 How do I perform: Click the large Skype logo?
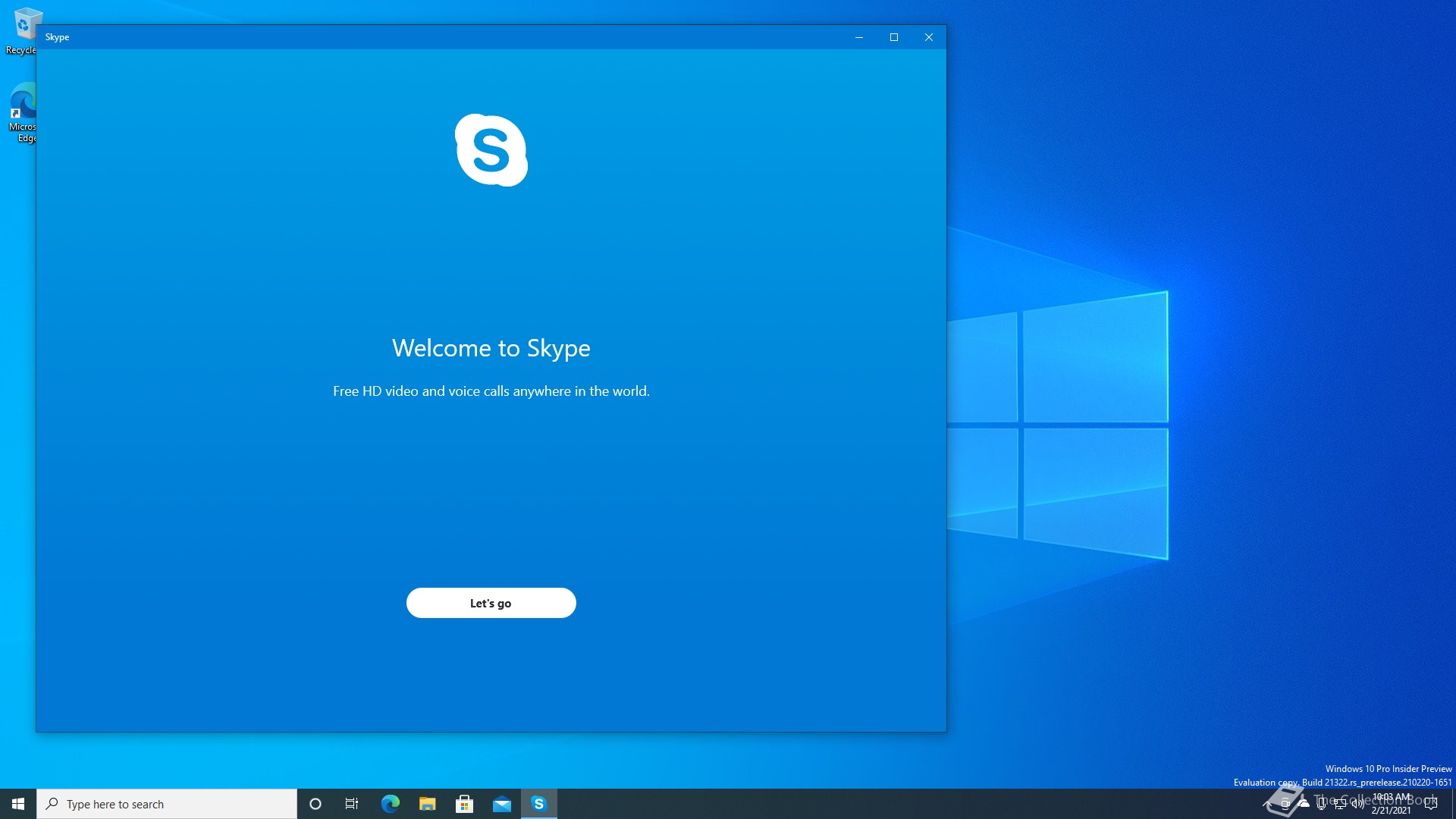[491, 150]
